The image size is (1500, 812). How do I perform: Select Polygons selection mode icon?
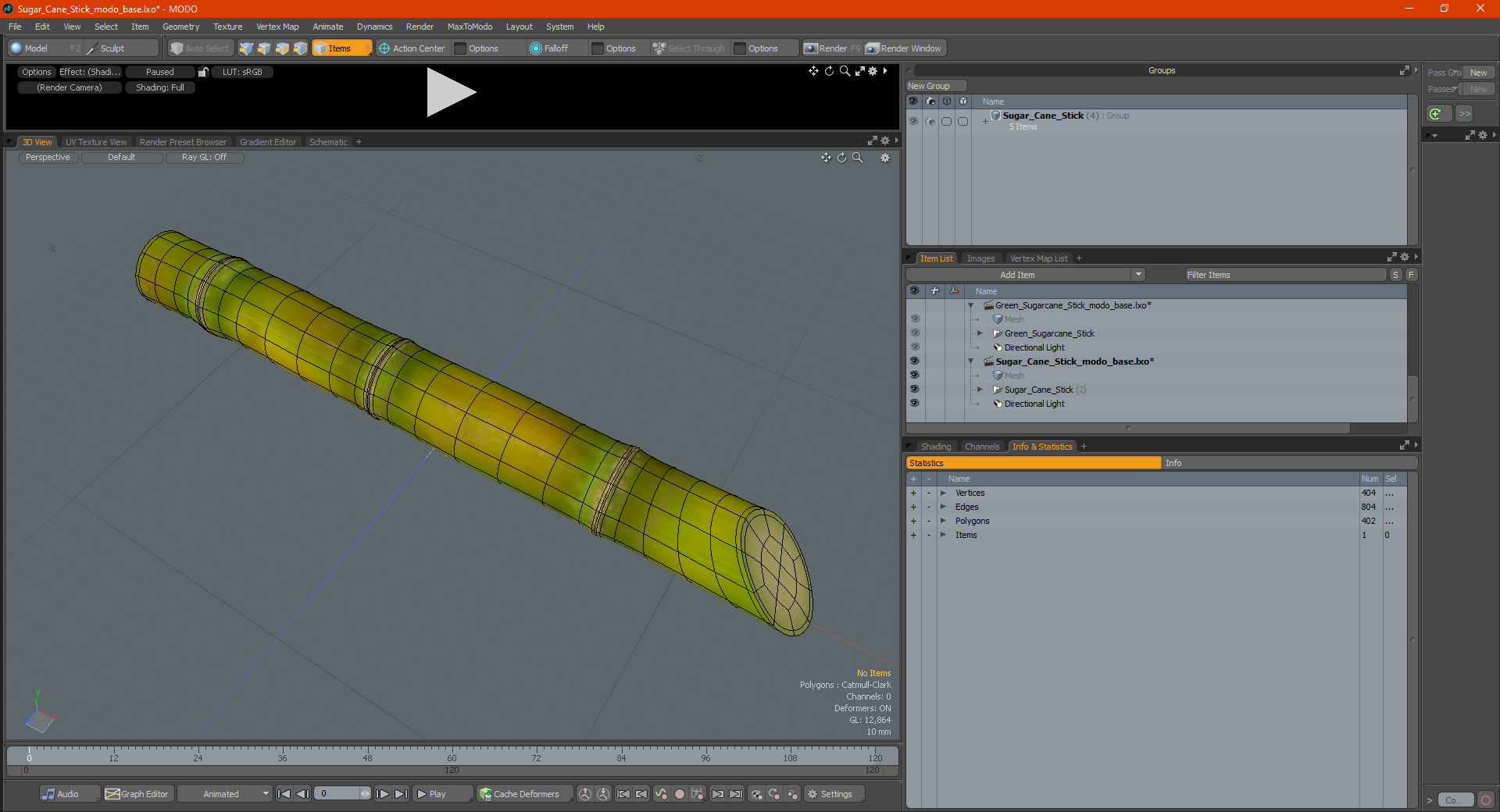click(282, 48)
